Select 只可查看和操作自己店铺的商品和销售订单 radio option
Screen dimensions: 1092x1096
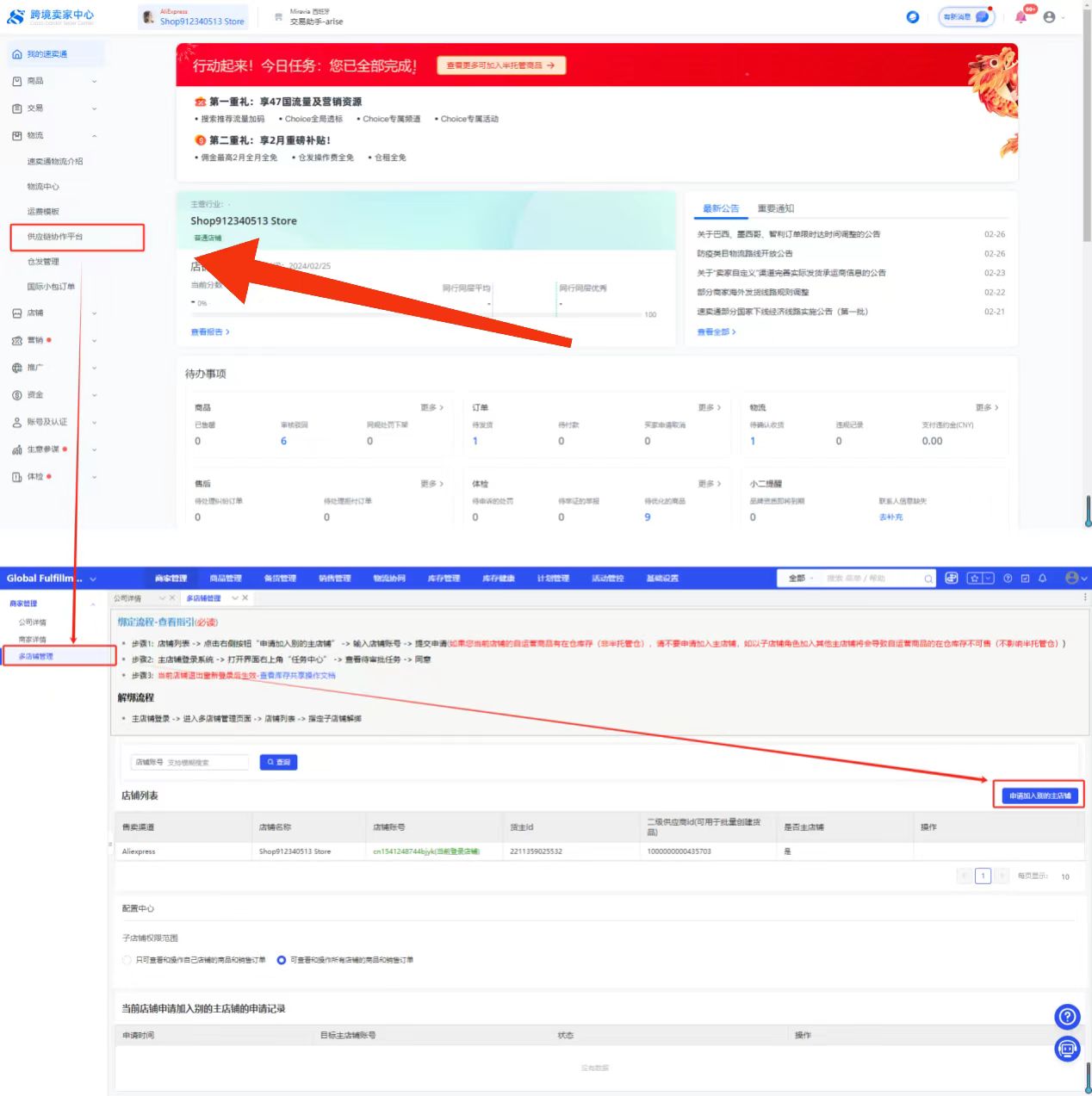127,960
